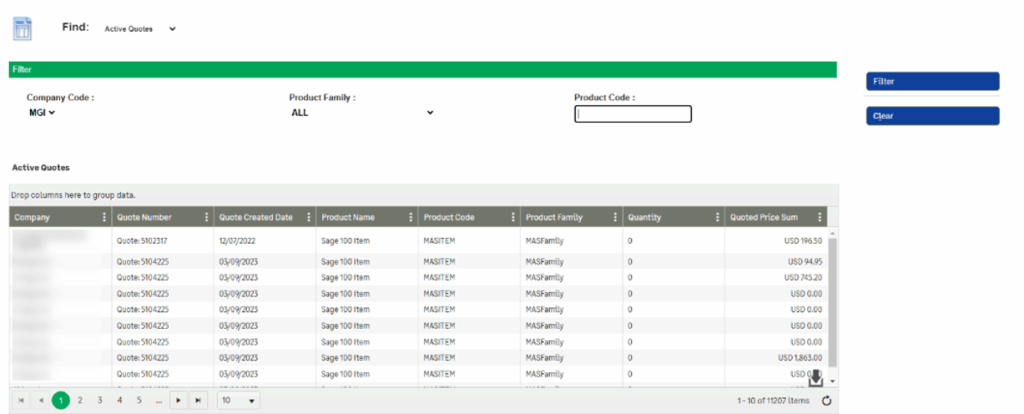Open the Quoted Price Sum column menu
The image size is (1024, 414).
[820, 217]
